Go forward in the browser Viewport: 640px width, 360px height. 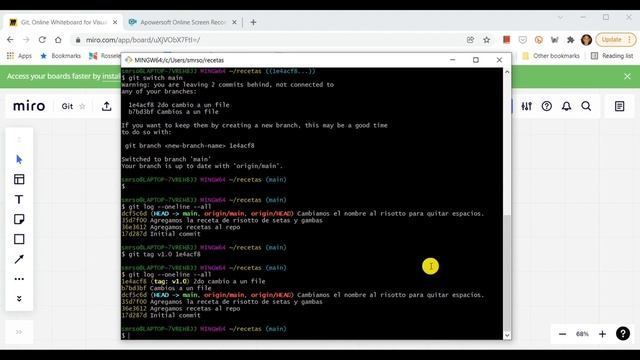coord(26,40)
